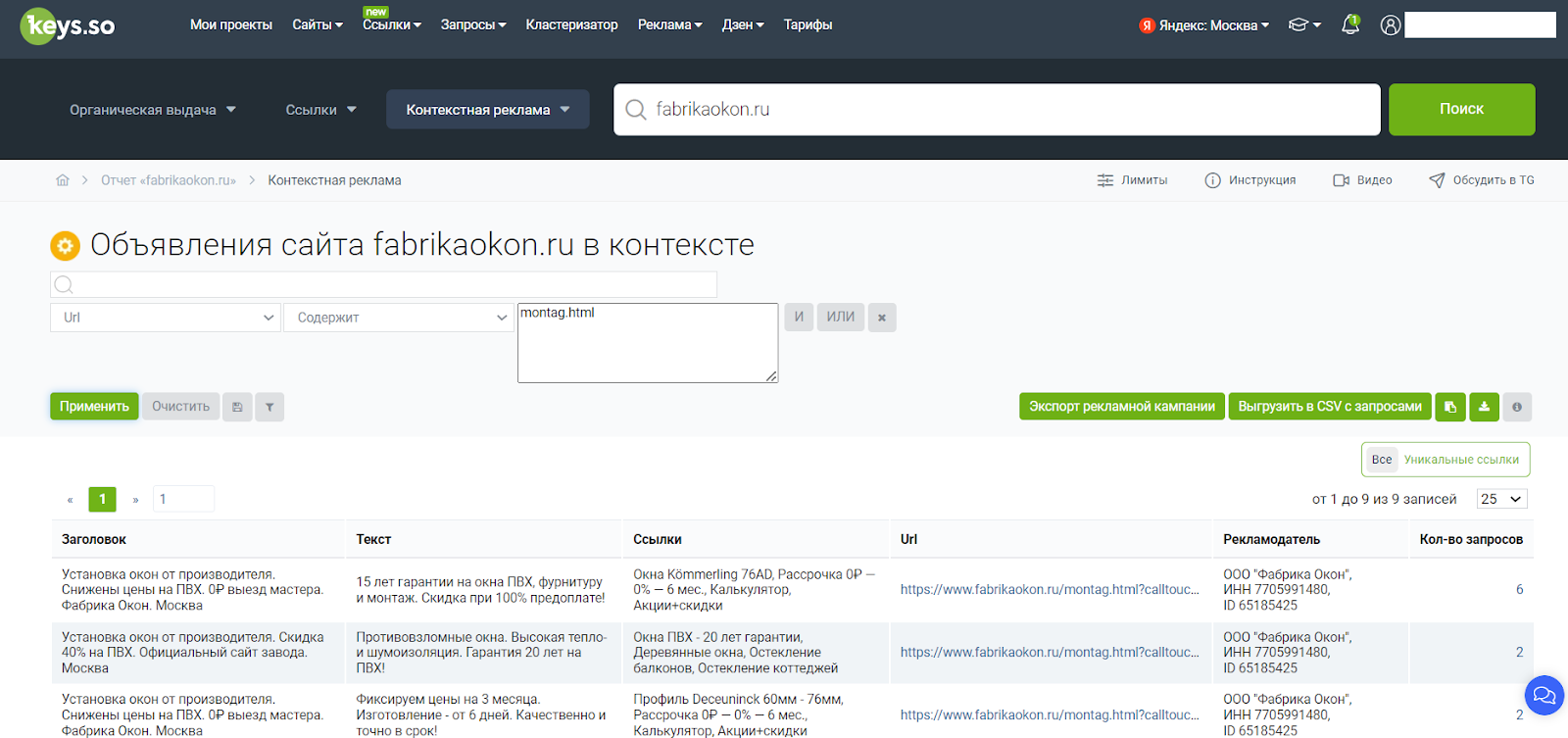The image size is (1568, 738).
Task: Click the green copy icon button
Action: point(1450,407)
